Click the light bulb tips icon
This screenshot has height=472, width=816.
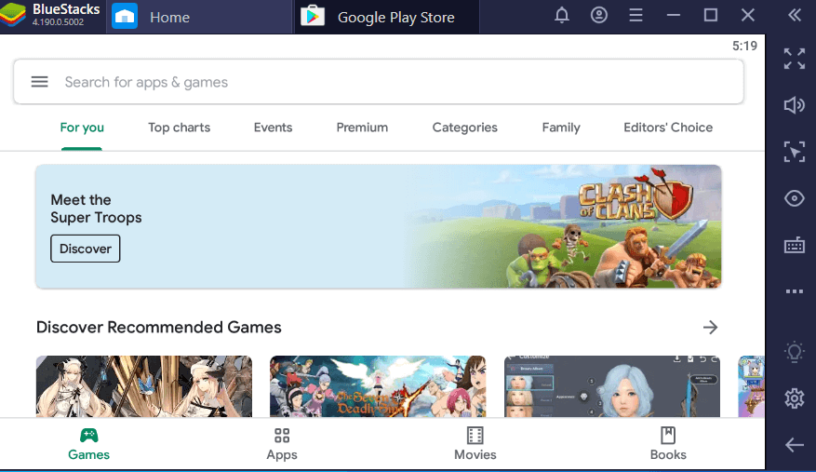tap(794, 352)
